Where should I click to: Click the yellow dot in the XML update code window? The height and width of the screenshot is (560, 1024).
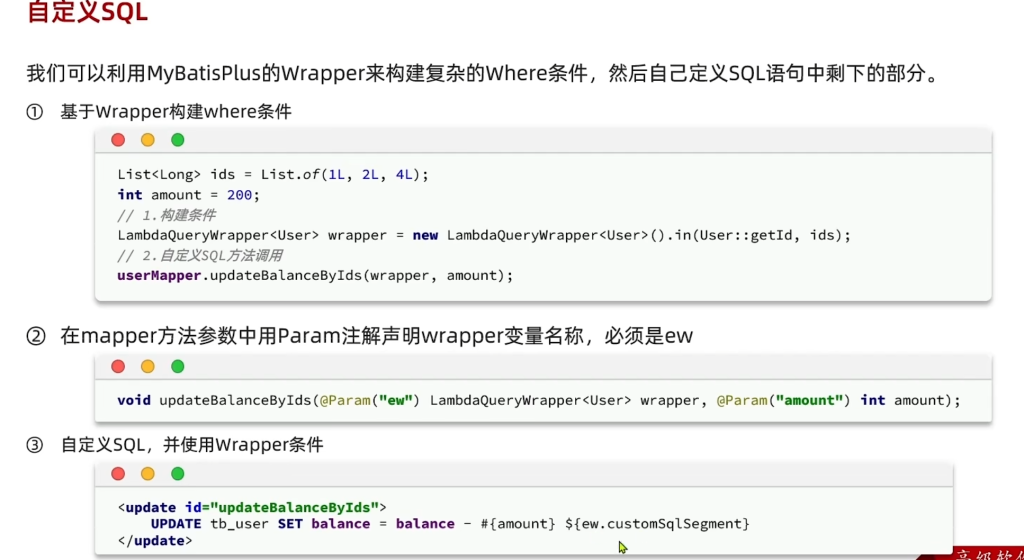[148, 473]
